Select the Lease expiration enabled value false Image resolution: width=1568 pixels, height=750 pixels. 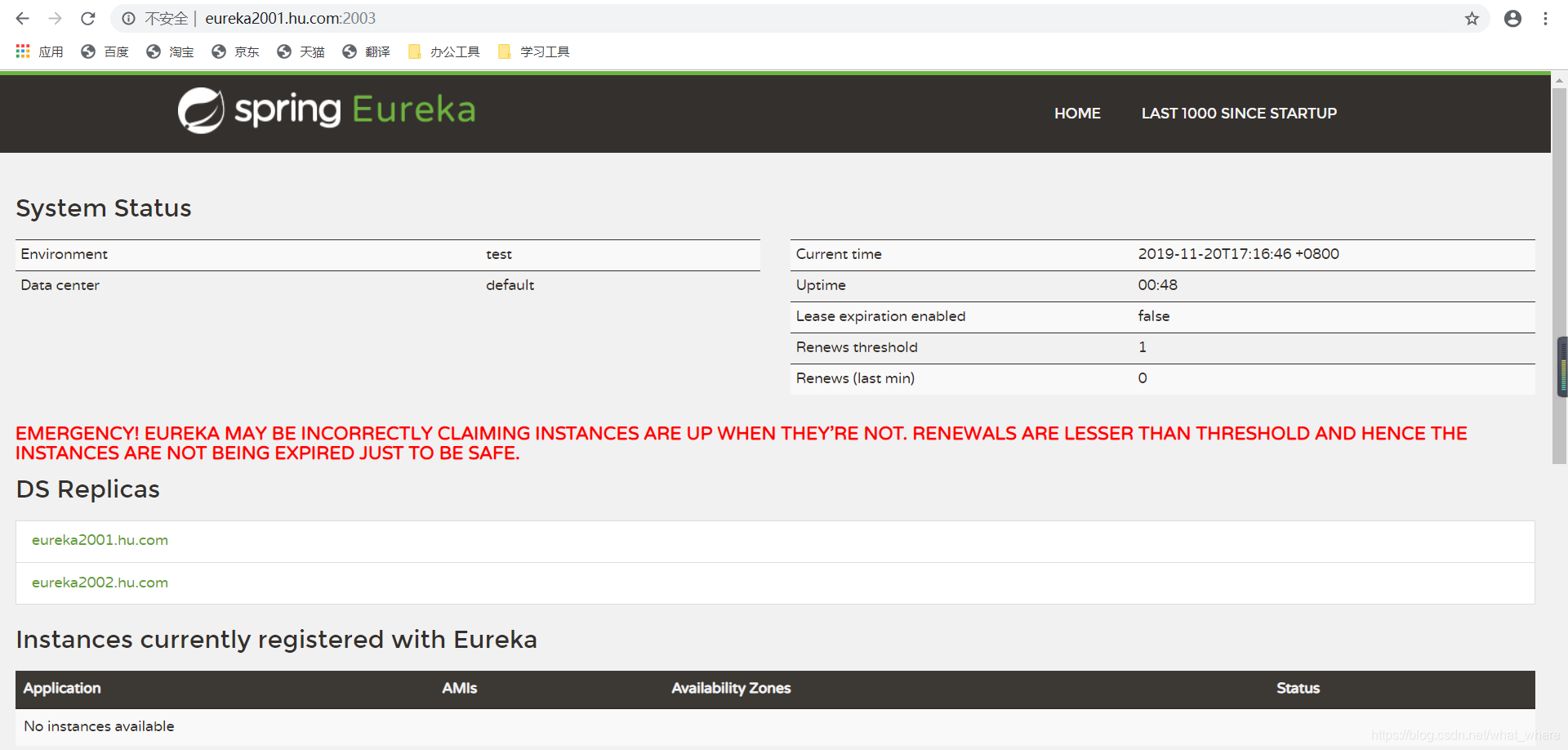[x=1153, y=316]
